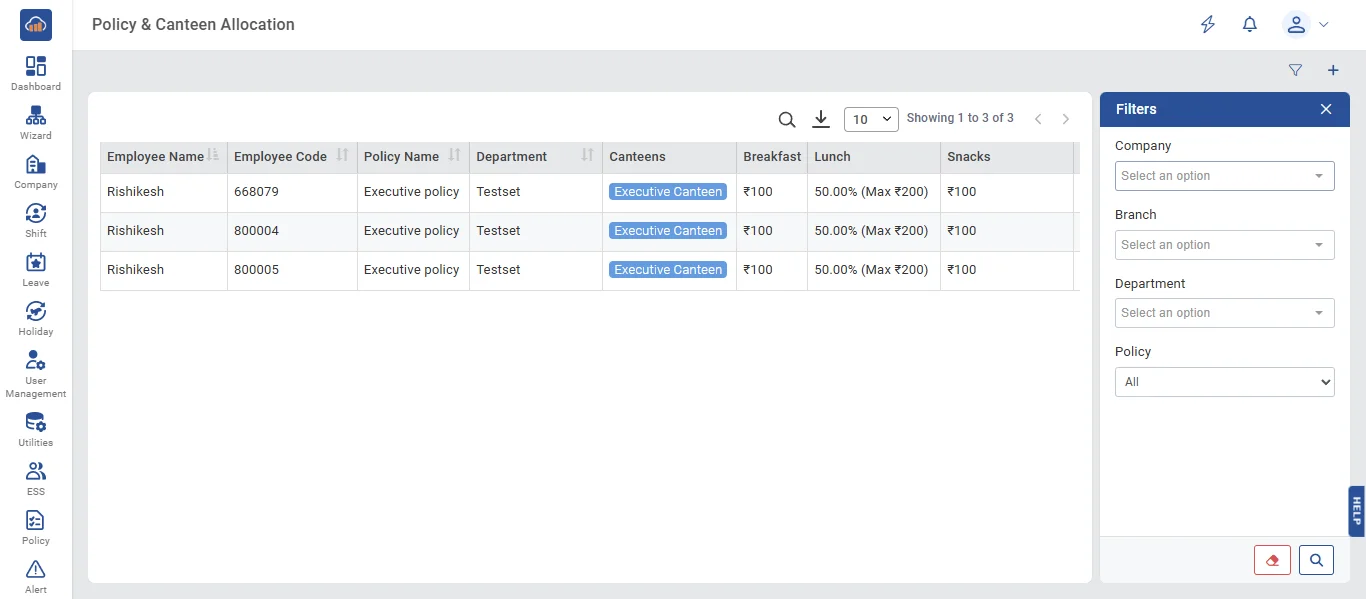
Task: Open the Policy sidebar menu item
Action: pos(36,527)
